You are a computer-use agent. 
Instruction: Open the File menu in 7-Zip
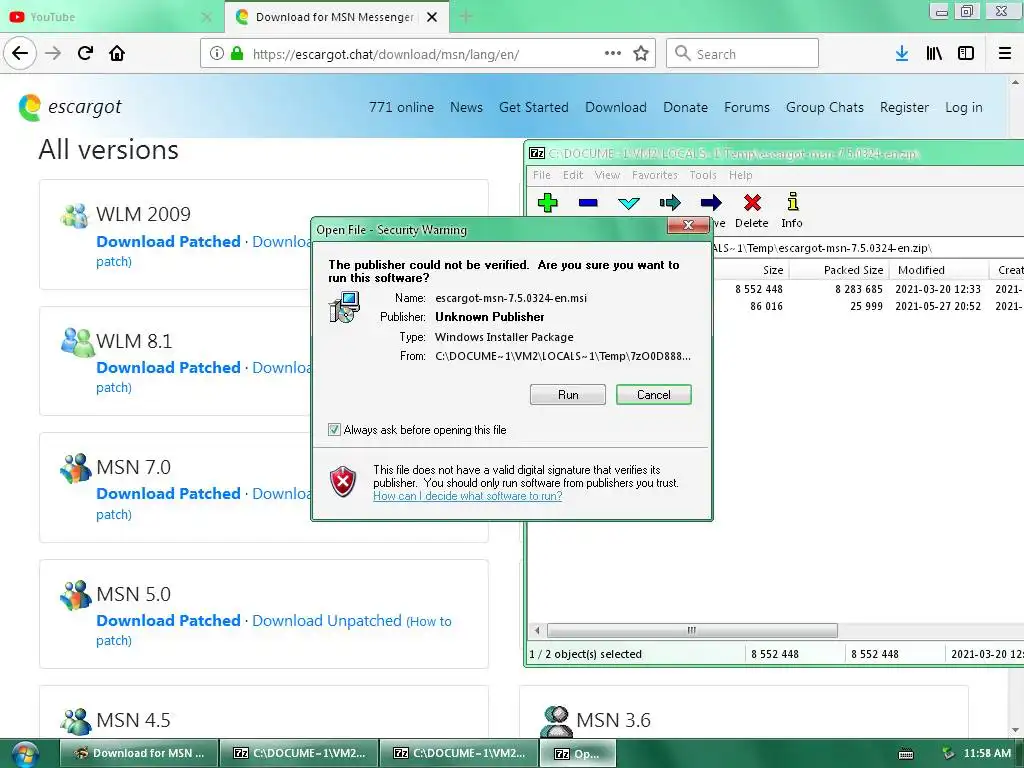[x=541, y=175]
